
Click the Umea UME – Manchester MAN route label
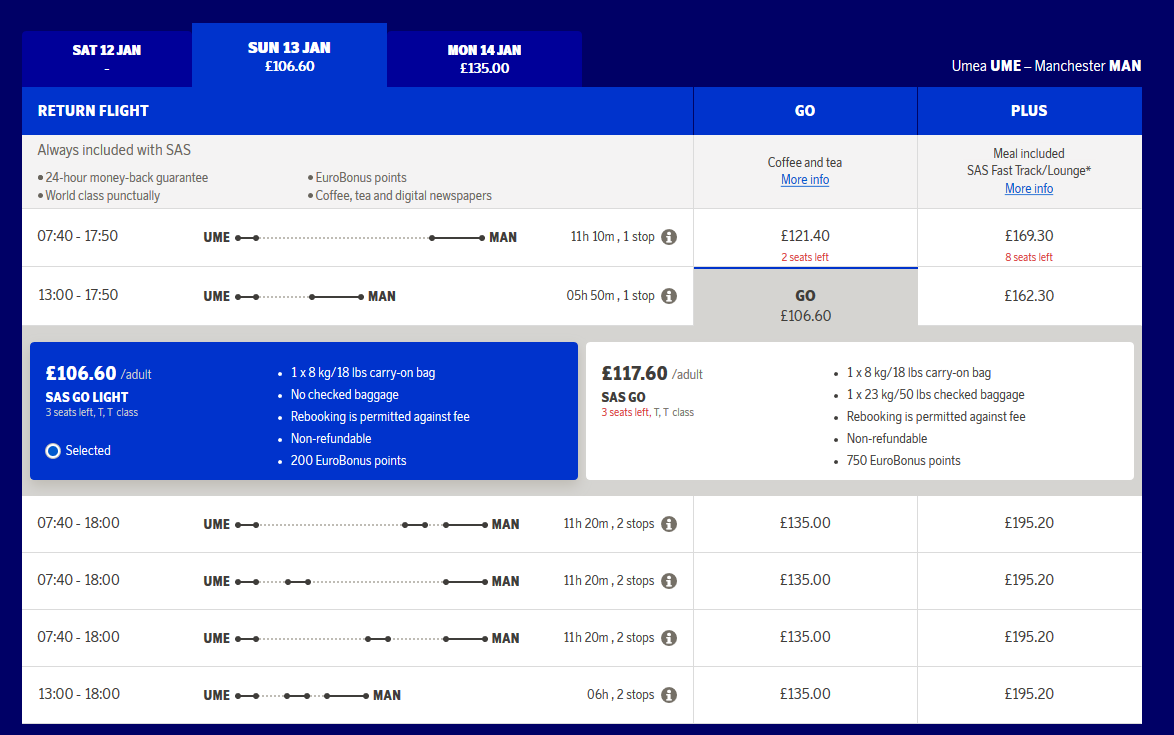point(1046,66)
